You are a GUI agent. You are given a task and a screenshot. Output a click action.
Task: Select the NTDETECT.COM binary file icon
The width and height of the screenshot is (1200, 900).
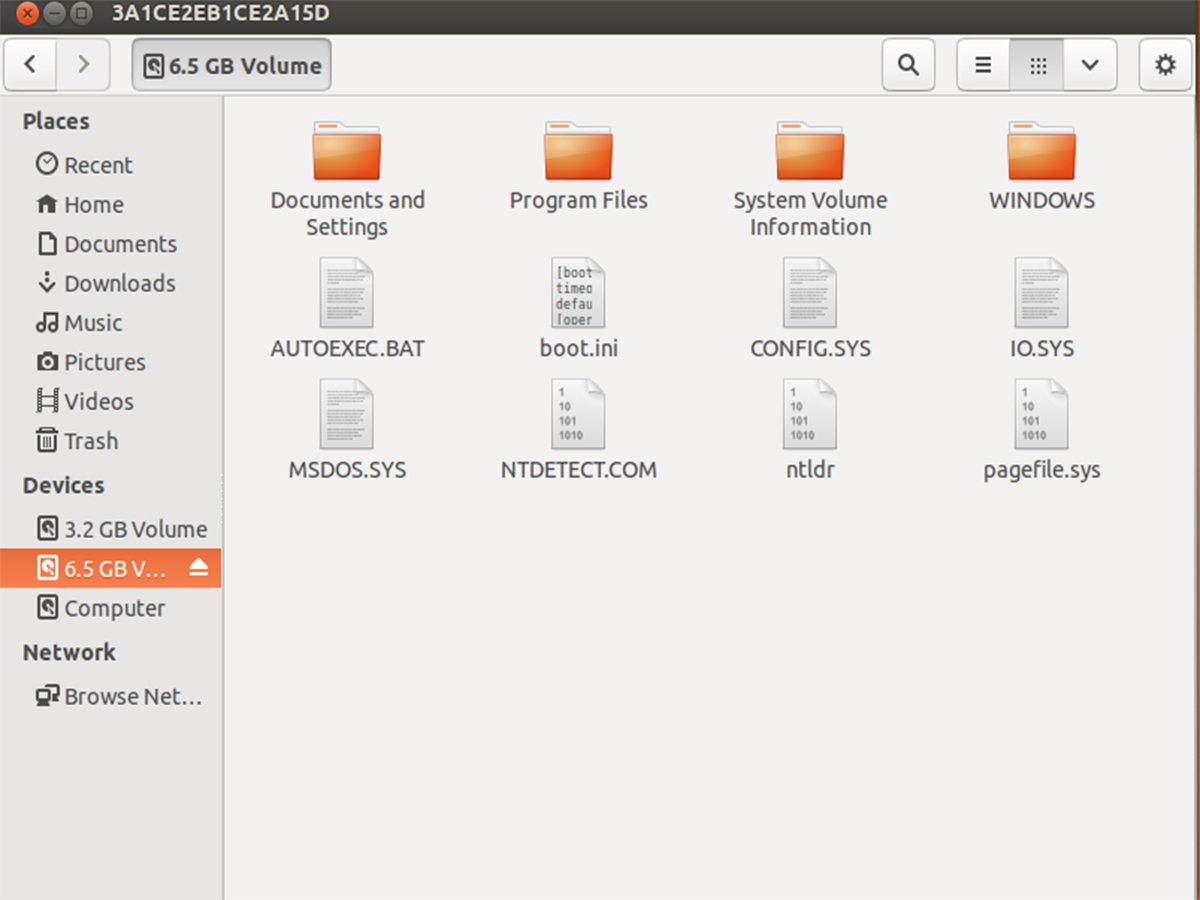tap(579, 414)
